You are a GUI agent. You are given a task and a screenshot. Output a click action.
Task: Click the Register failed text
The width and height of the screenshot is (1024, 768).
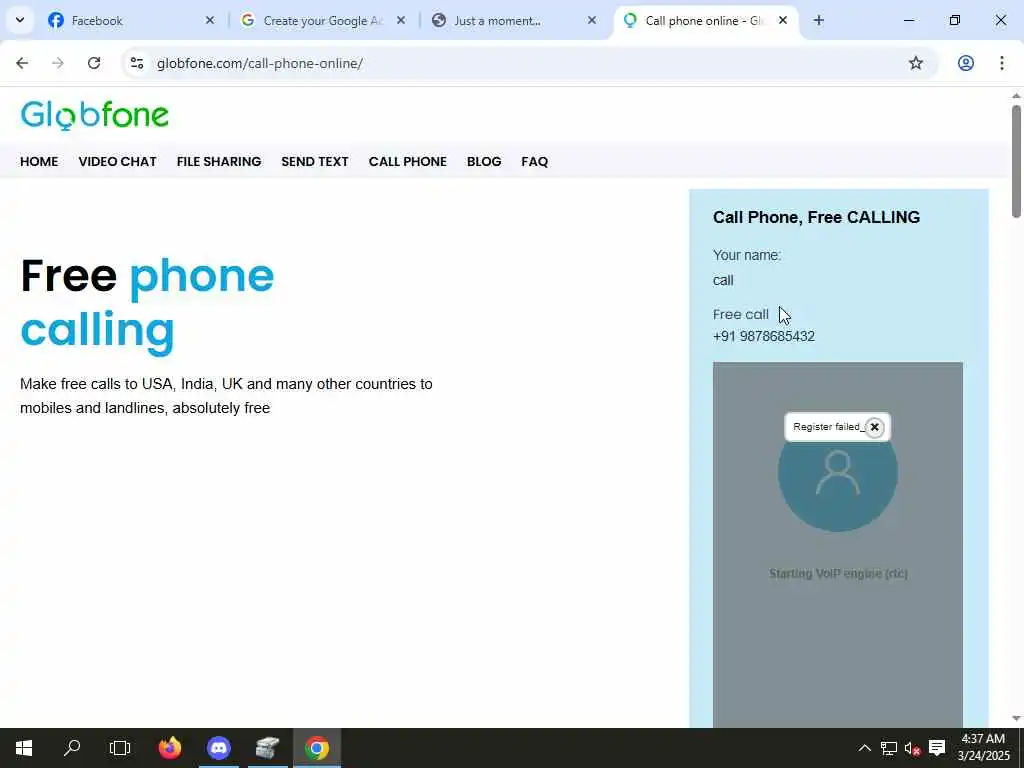828,426
